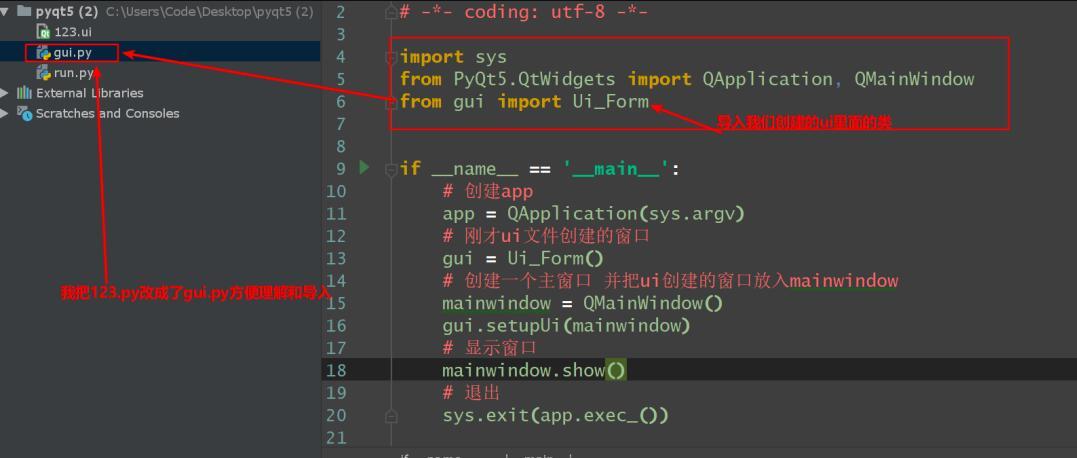
Task: Fold the import block at line 4
Action: pyautogui.click(x=391, y=56)
